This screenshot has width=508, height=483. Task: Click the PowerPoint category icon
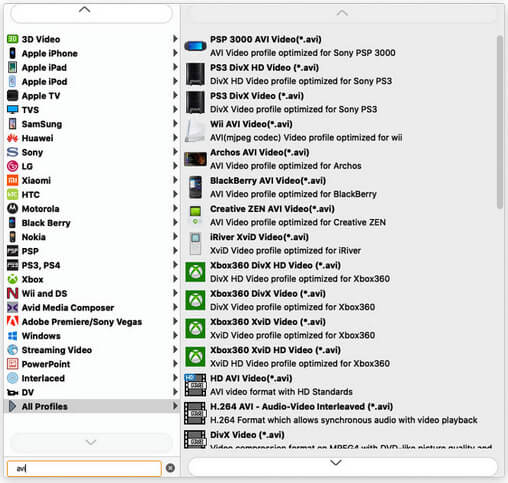coord(12,364)
